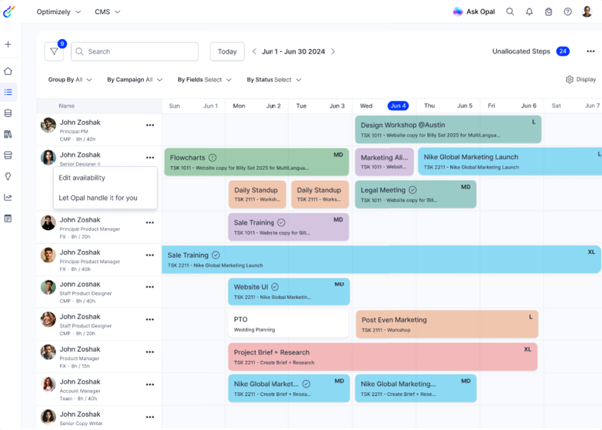Click the Today button
This screenshot has width=602, height=430.
(x=227, y=51)
